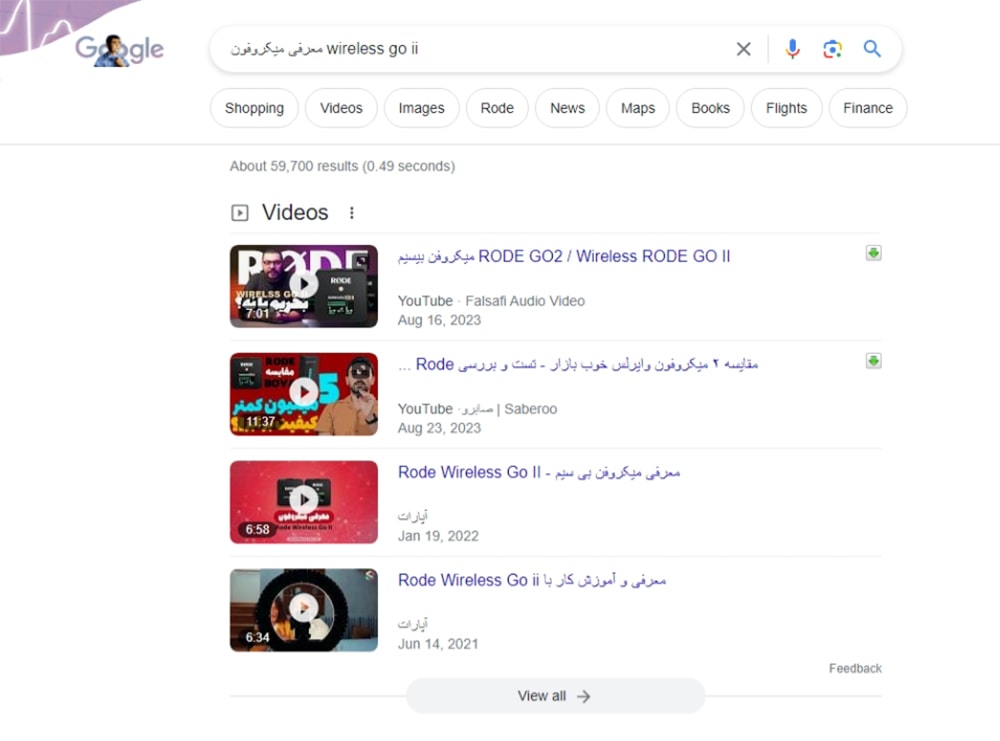This screenshot has width=1000, height=741.
Task: Select the Maps filter chip
Action: (x=638, y=108)
